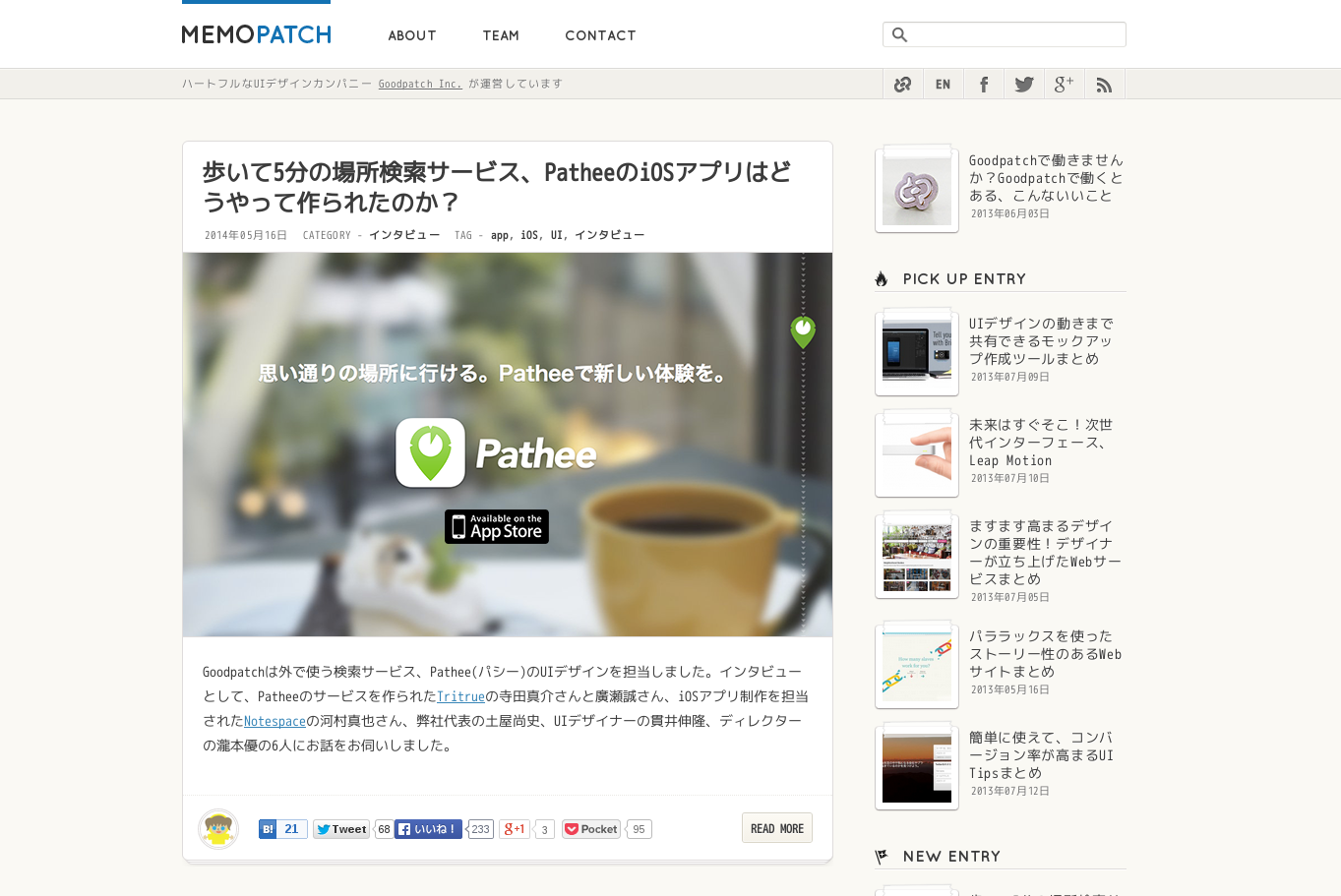The image size is (1341, 896).
Task: Open the Notespace link in the article
Action: (274, 721)
